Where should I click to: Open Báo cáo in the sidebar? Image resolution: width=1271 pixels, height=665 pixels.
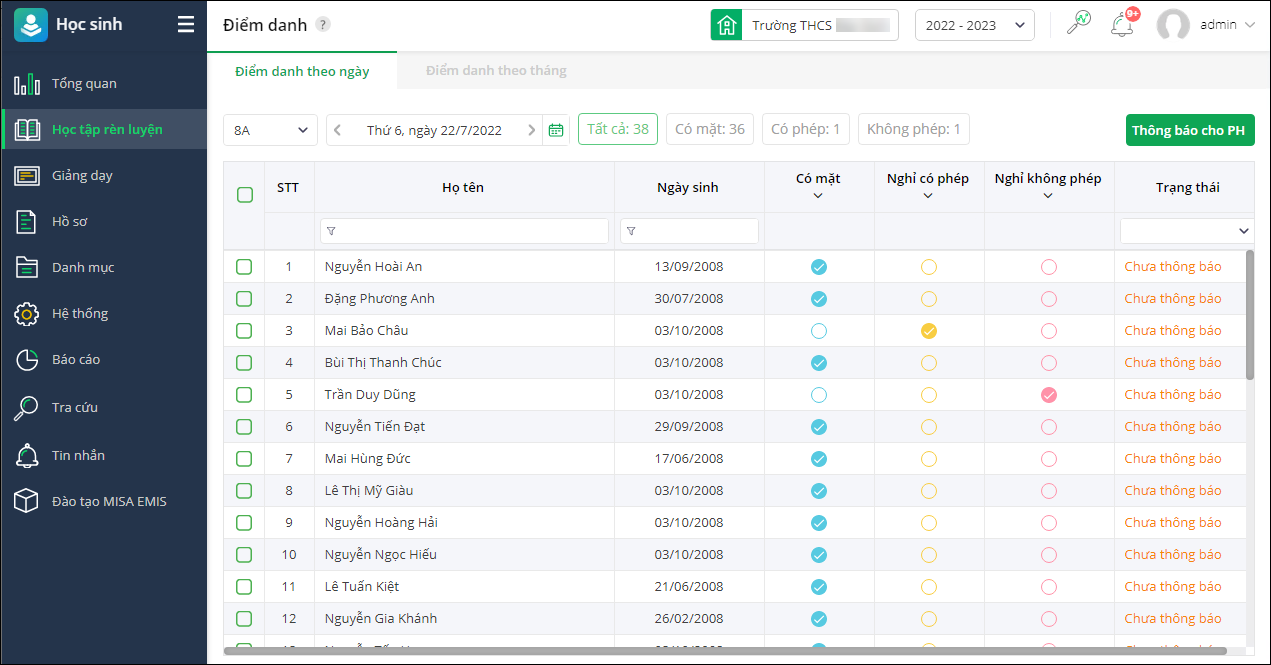pyautogui.click(x=76, y=360)
